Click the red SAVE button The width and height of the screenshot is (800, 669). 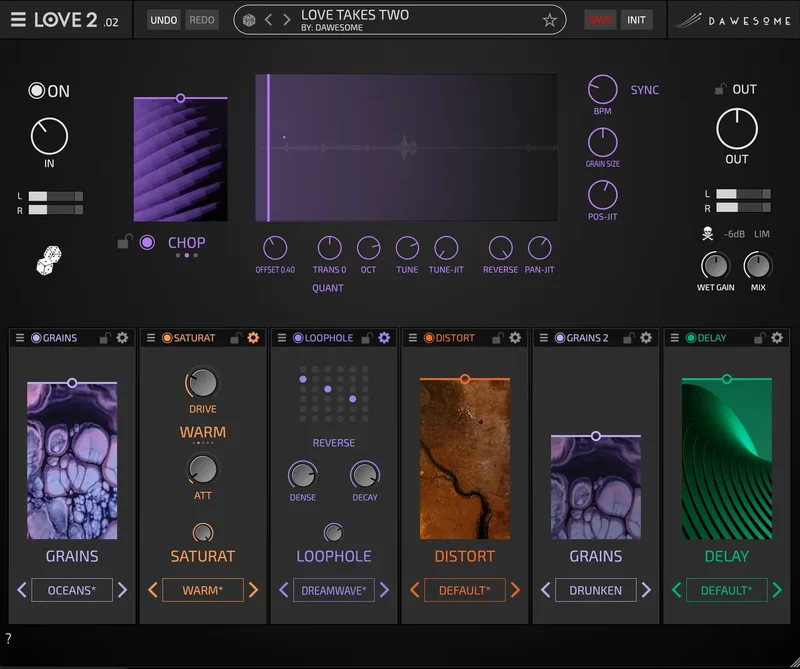pos(601,20)
